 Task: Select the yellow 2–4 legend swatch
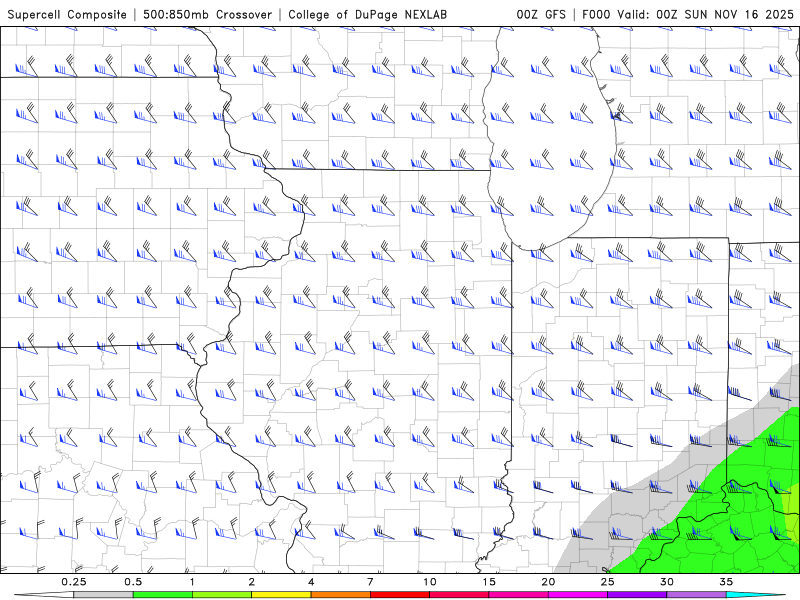281,595
